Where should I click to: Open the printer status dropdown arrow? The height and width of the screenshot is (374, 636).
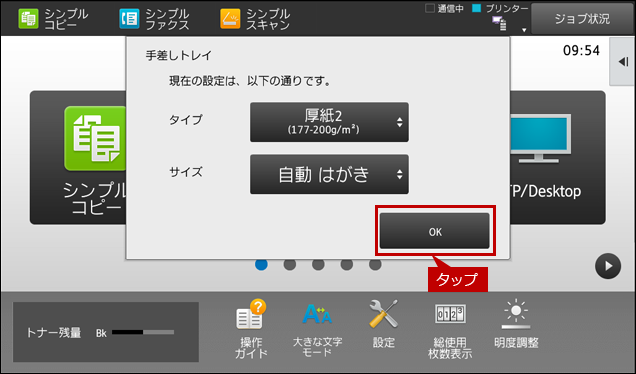[524, 30]
